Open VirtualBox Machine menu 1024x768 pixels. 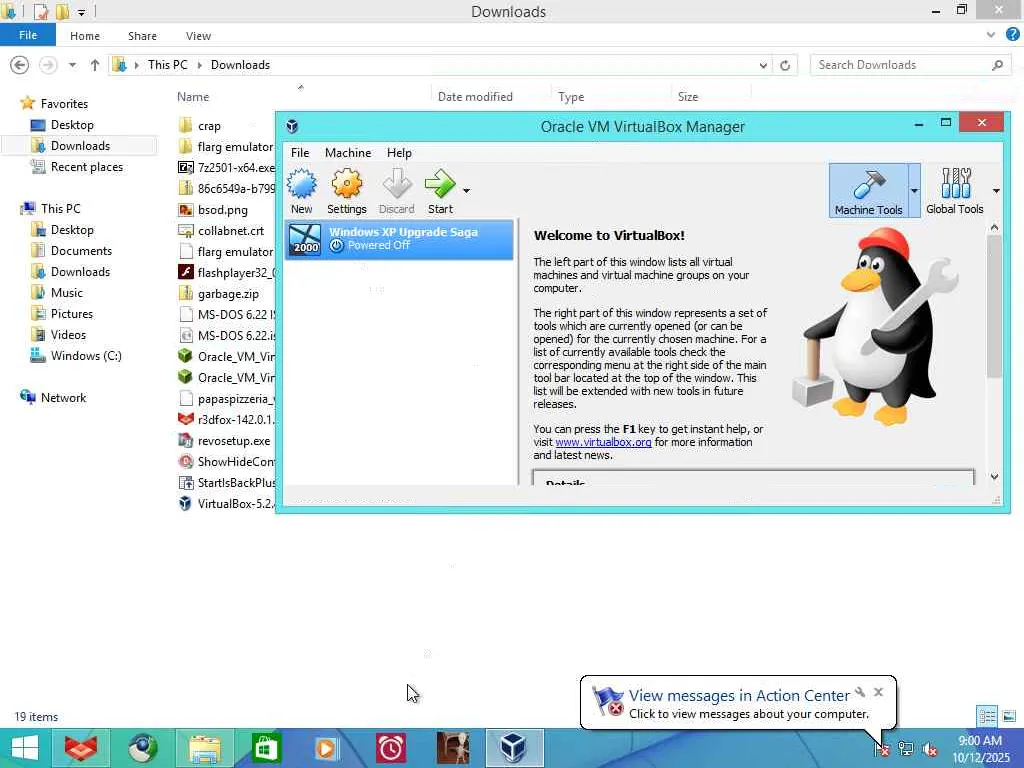click(x=348, y=153)
